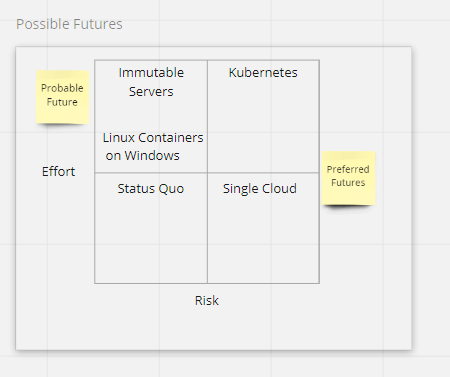Image resolution: width=450 pixels, height=377 pixels.
Task: Select the vertical divider line of the quadrant grid
Action: tap(207, 172)
